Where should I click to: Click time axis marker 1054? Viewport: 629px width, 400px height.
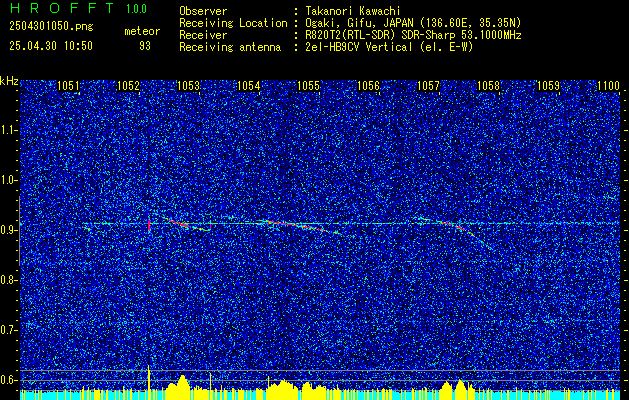pyautogui.click(x=248, y=86)
